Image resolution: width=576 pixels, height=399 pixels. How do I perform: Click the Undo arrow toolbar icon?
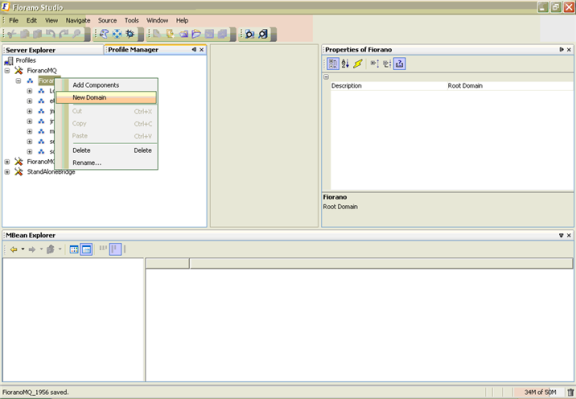[x=51, y=34]
